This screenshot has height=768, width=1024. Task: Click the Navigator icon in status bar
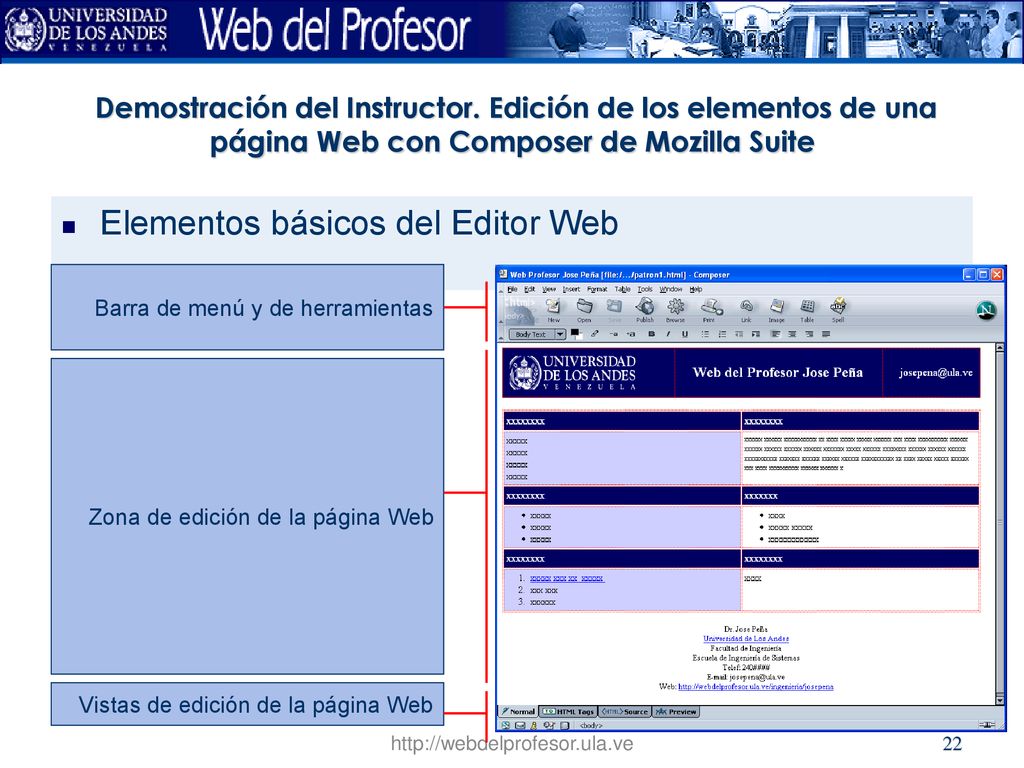pos(506,725)
